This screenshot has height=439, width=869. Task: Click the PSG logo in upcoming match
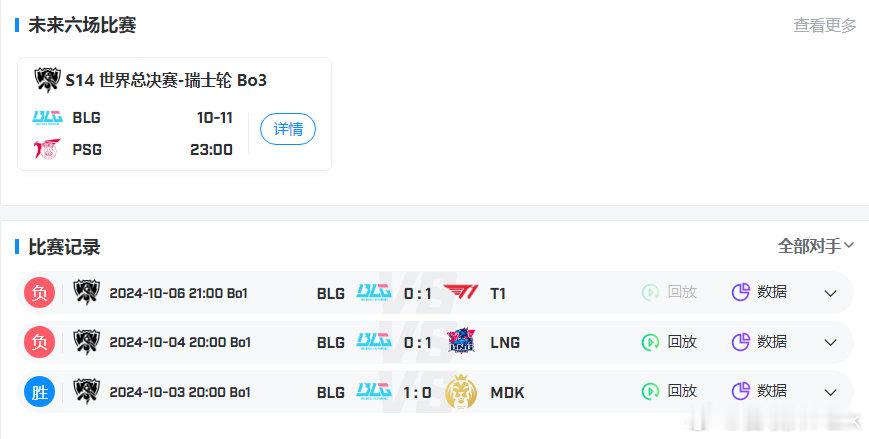(x=47, y=149)
